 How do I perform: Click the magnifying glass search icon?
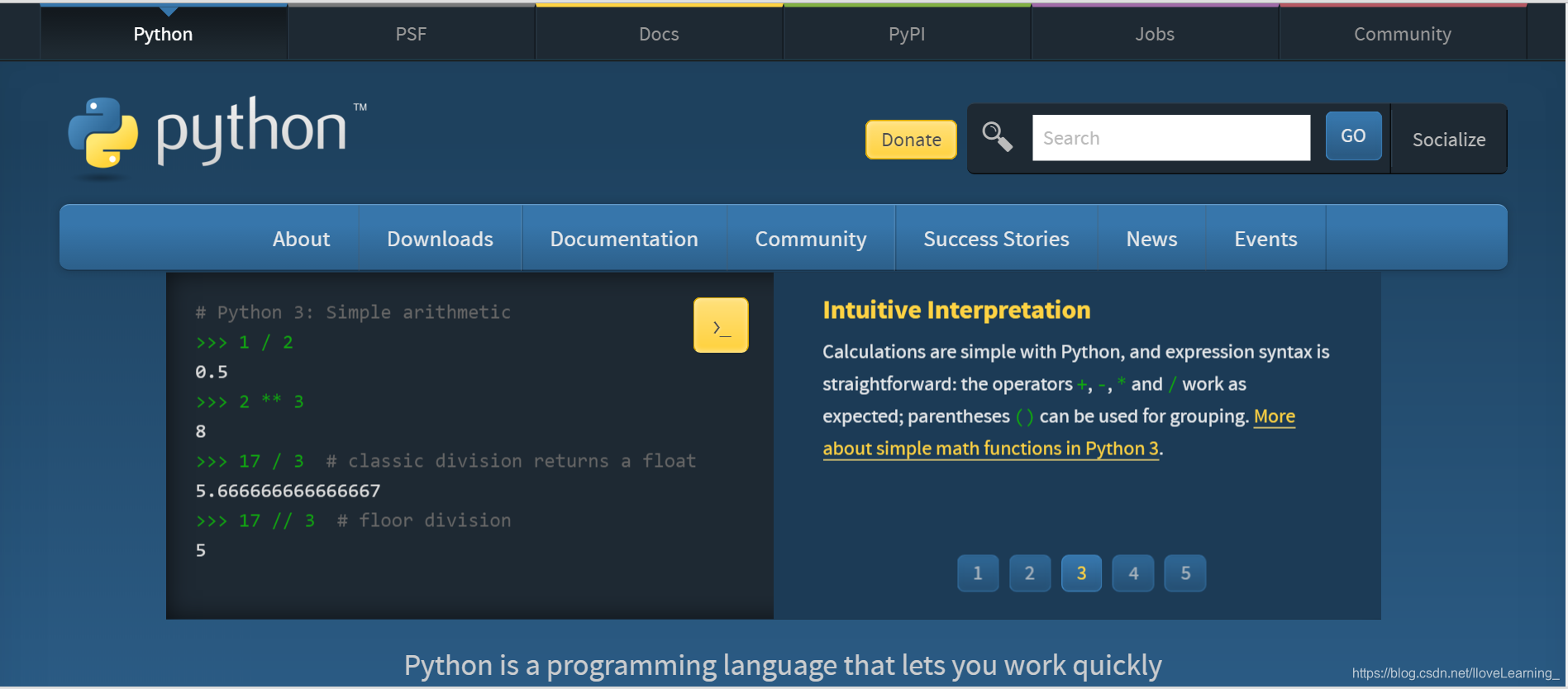pos(997,137)
